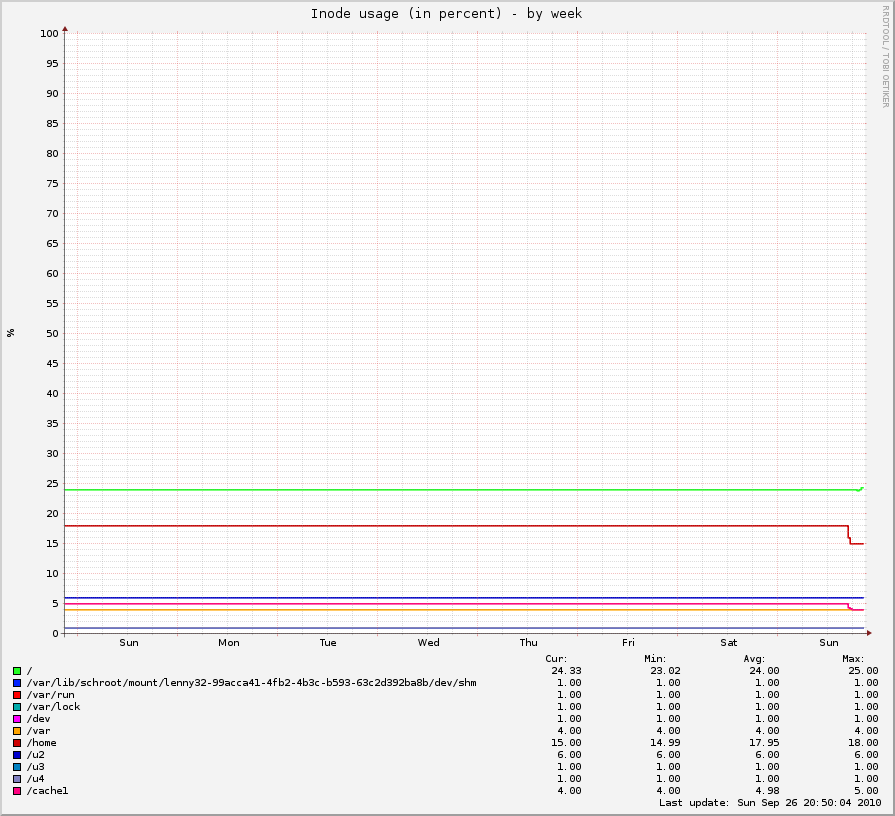895x816 pixels.
Task: Click the '50' y-axis label
Action: coord(53,334)
